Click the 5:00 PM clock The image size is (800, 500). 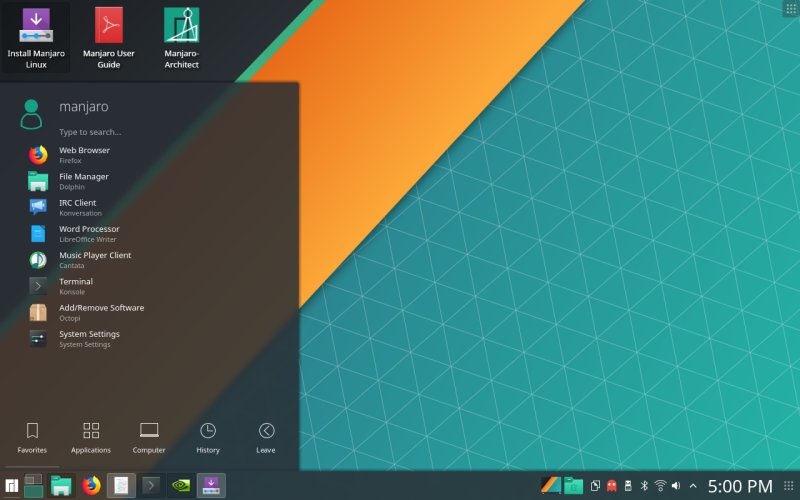[740, 486]
